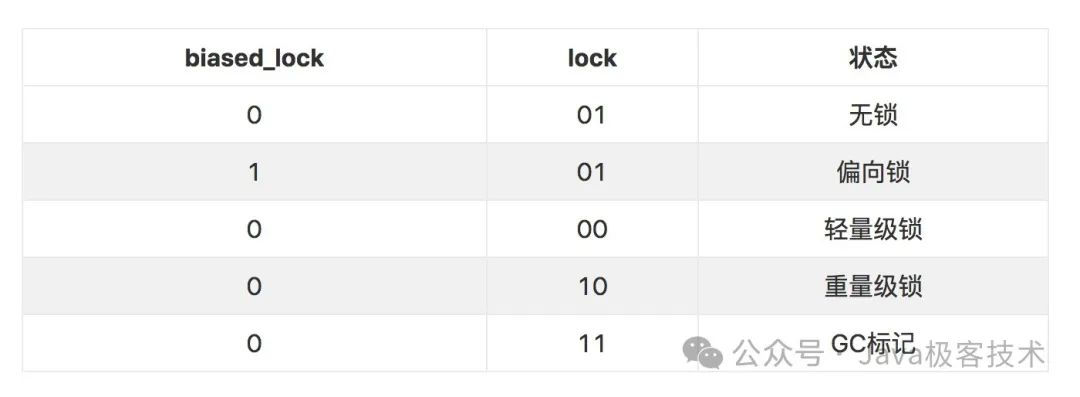Click biased_lock value 0 in 无锁 row

coord(254,115)
